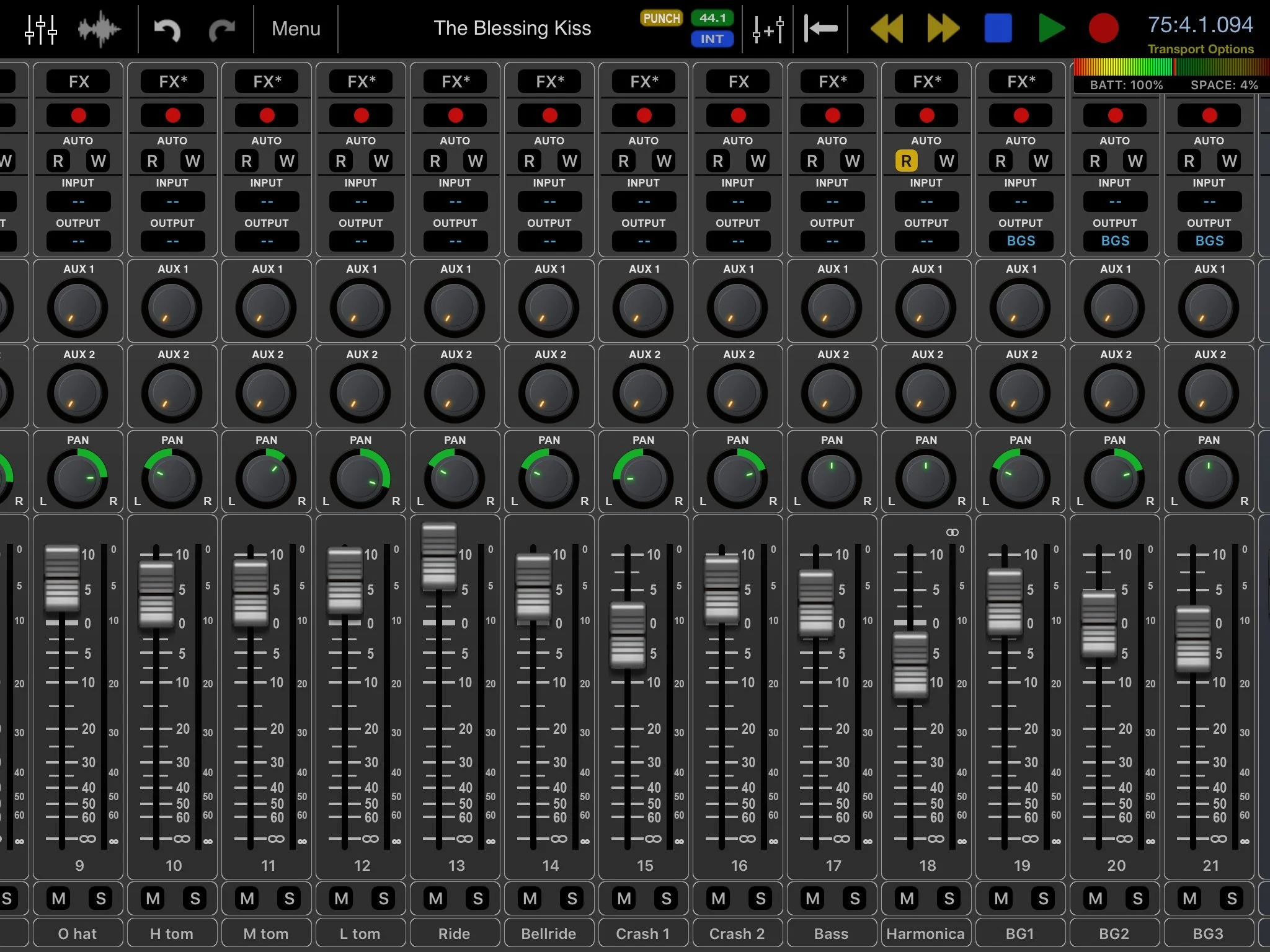Click the Crash 1 volume fader handle

pyautogui.click(x=628, y=635)
